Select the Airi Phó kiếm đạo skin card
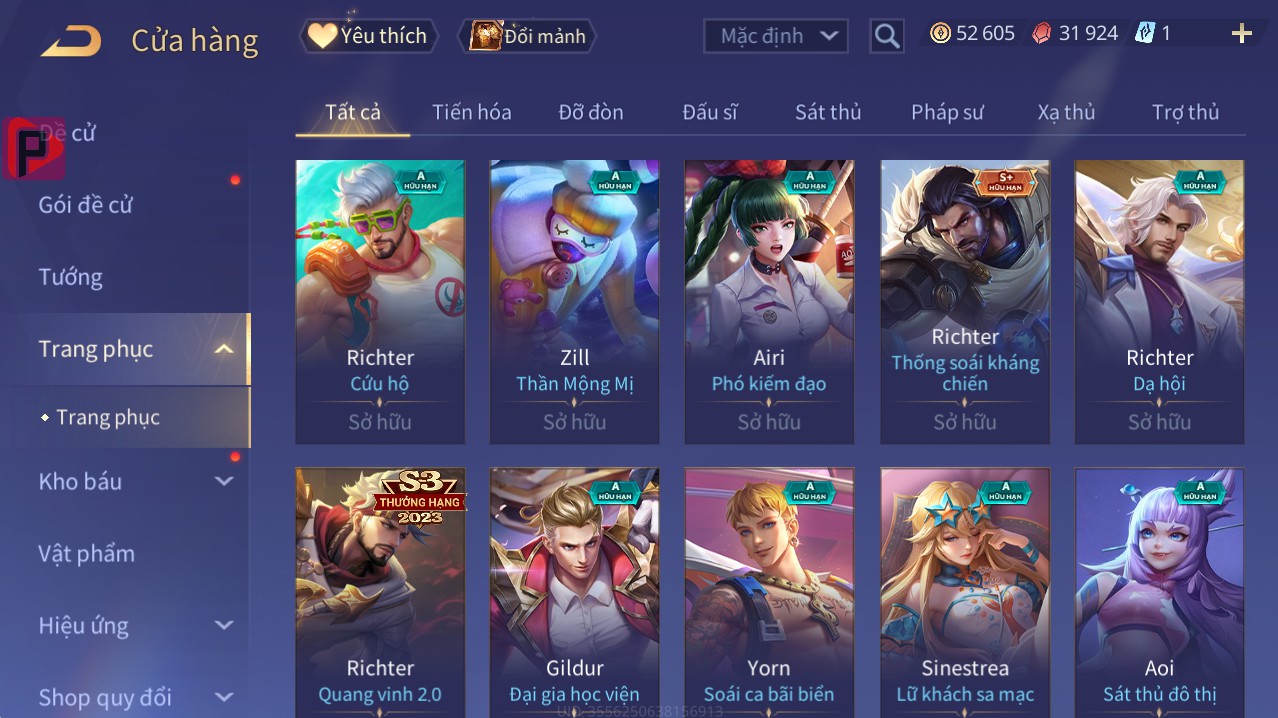The width and height of the screenshot is (1278, 718). pos(769,302)
